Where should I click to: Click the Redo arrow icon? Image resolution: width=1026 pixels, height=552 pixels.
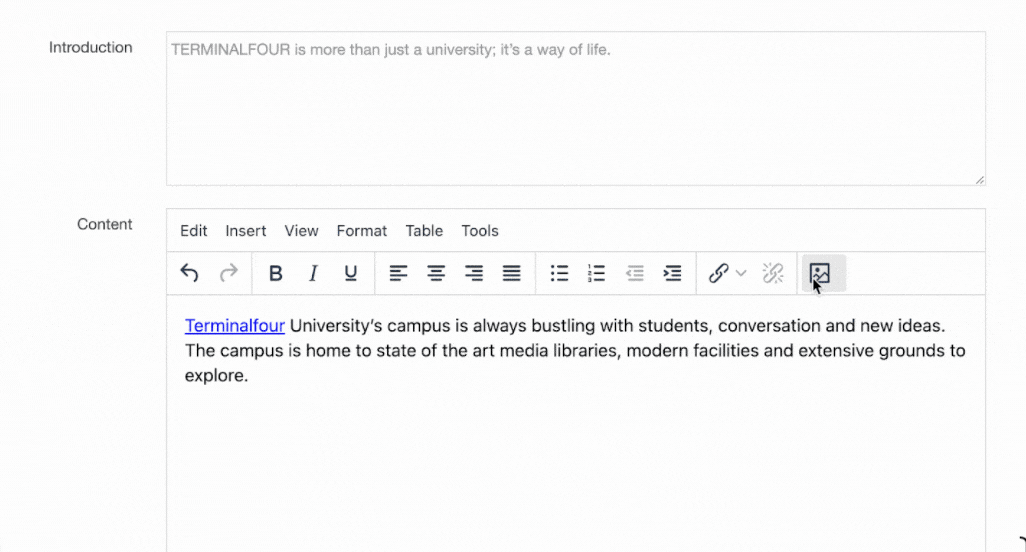[x=228, y=273]
